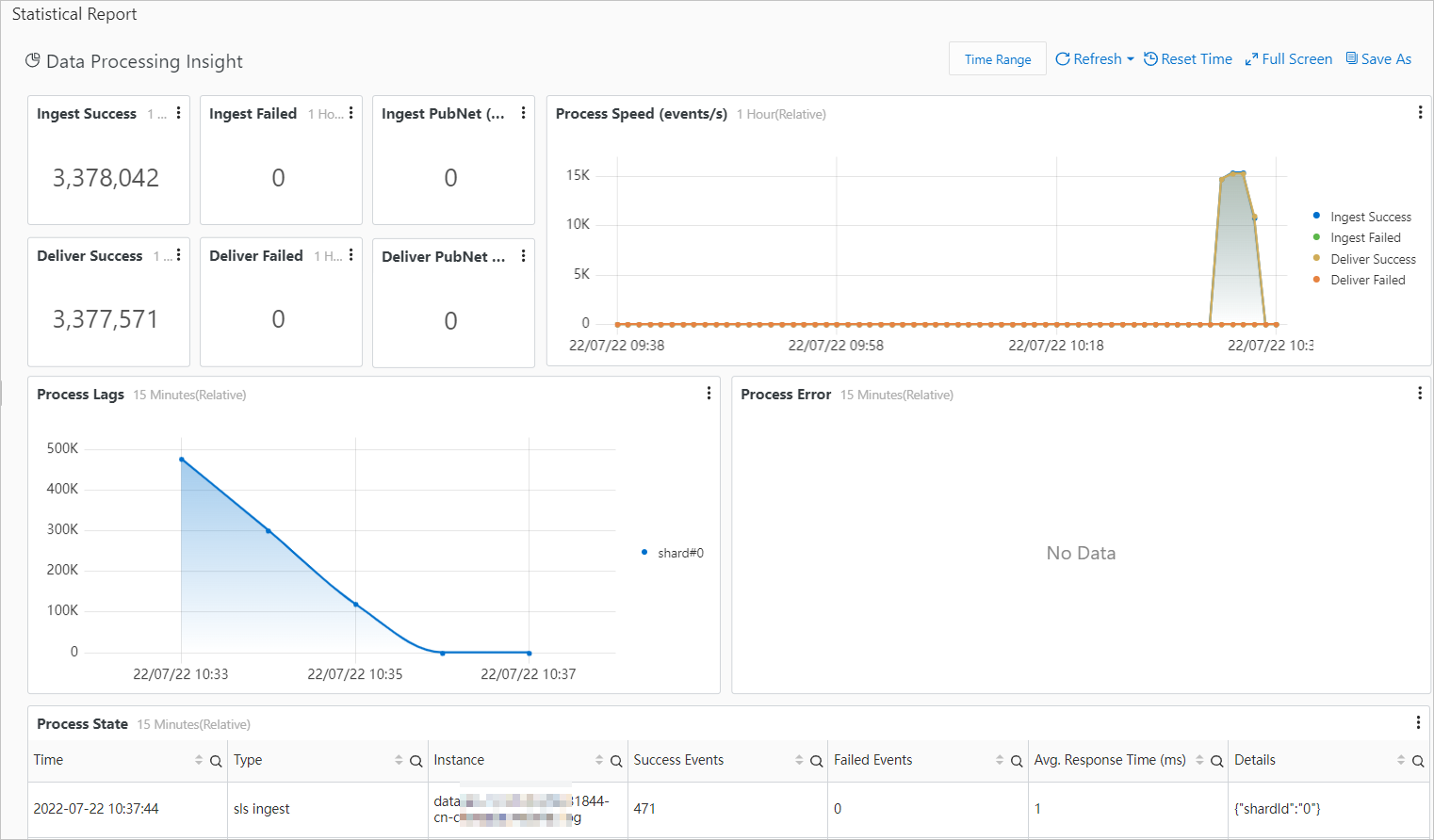
Task: Search the Failed Events column
Action: point(1017,761)
